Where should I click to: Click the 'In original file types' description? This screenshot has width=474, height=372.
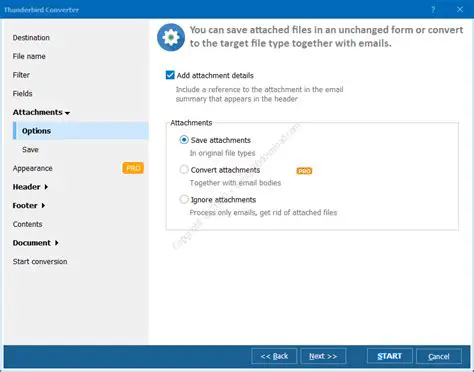(x=222, y=153)
